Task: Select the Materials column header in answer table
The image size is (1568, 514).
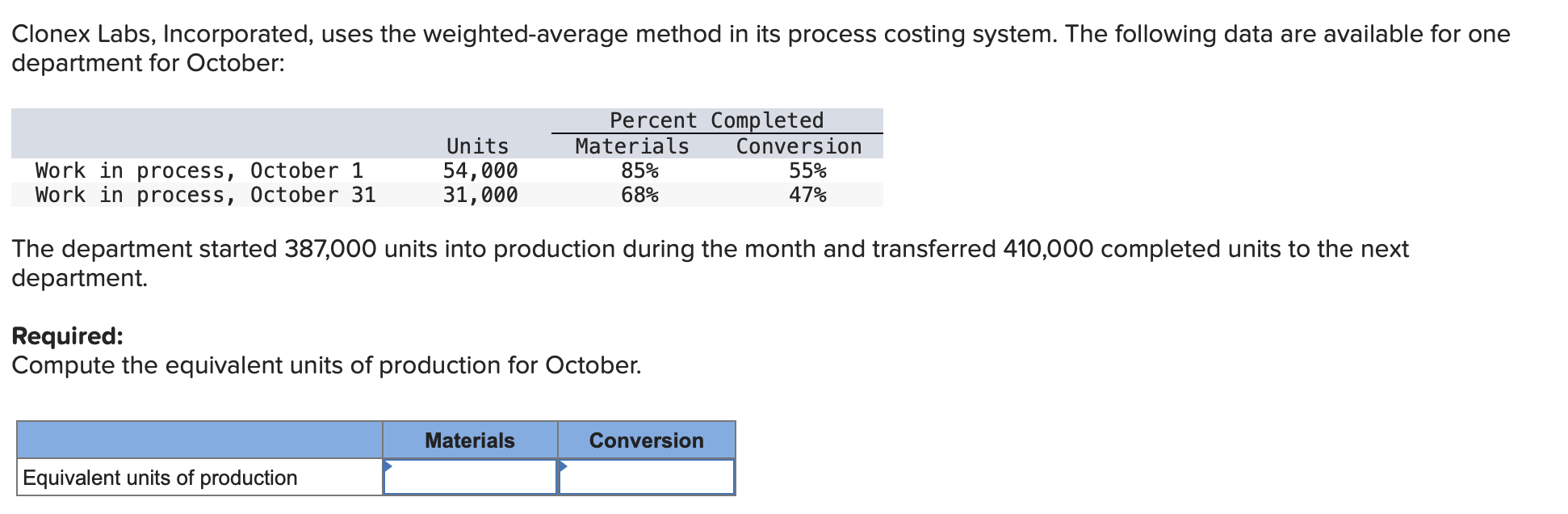Action: (469, 440)
